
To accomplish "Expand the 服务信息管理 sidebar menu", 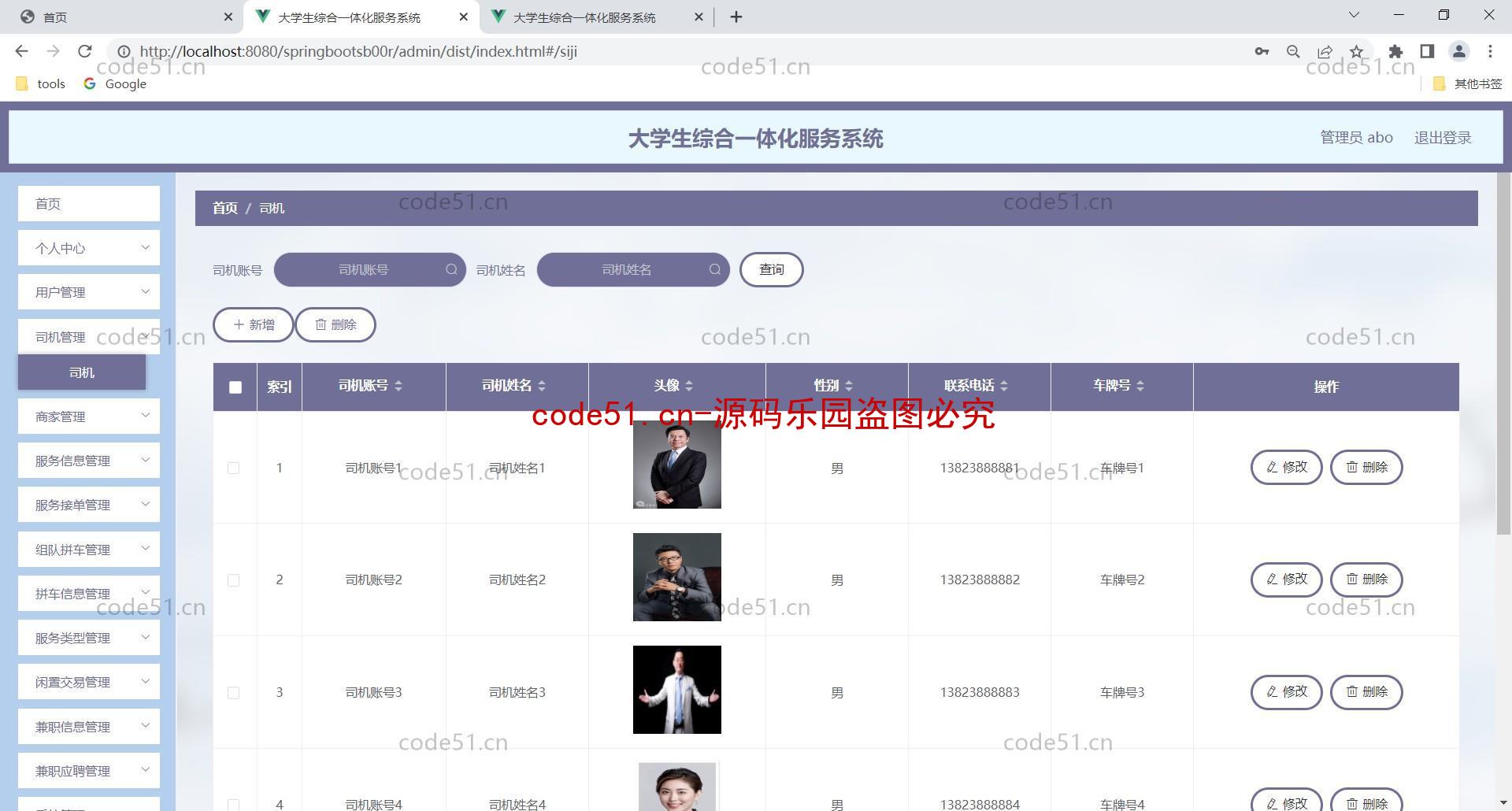I will click(x=89, y=461).
